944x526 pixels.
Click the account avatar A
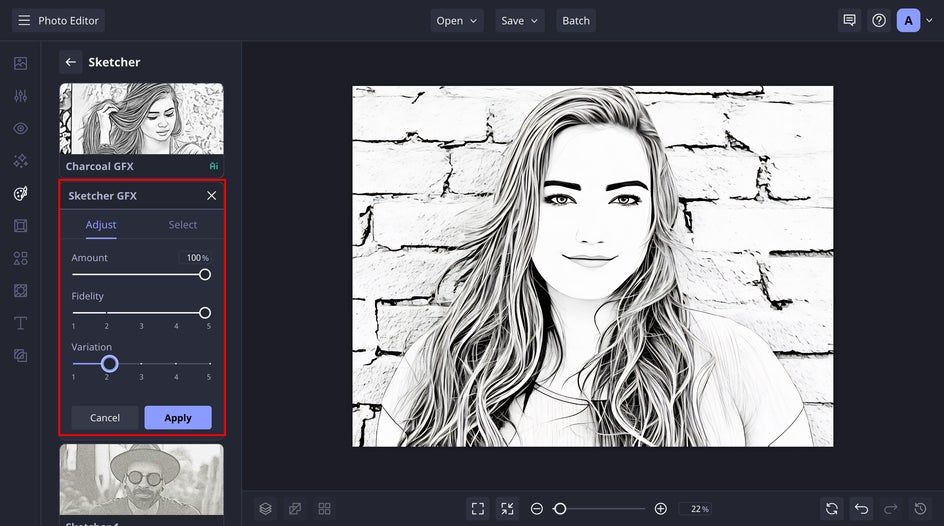pyautogui.click(x=908, y=20)
